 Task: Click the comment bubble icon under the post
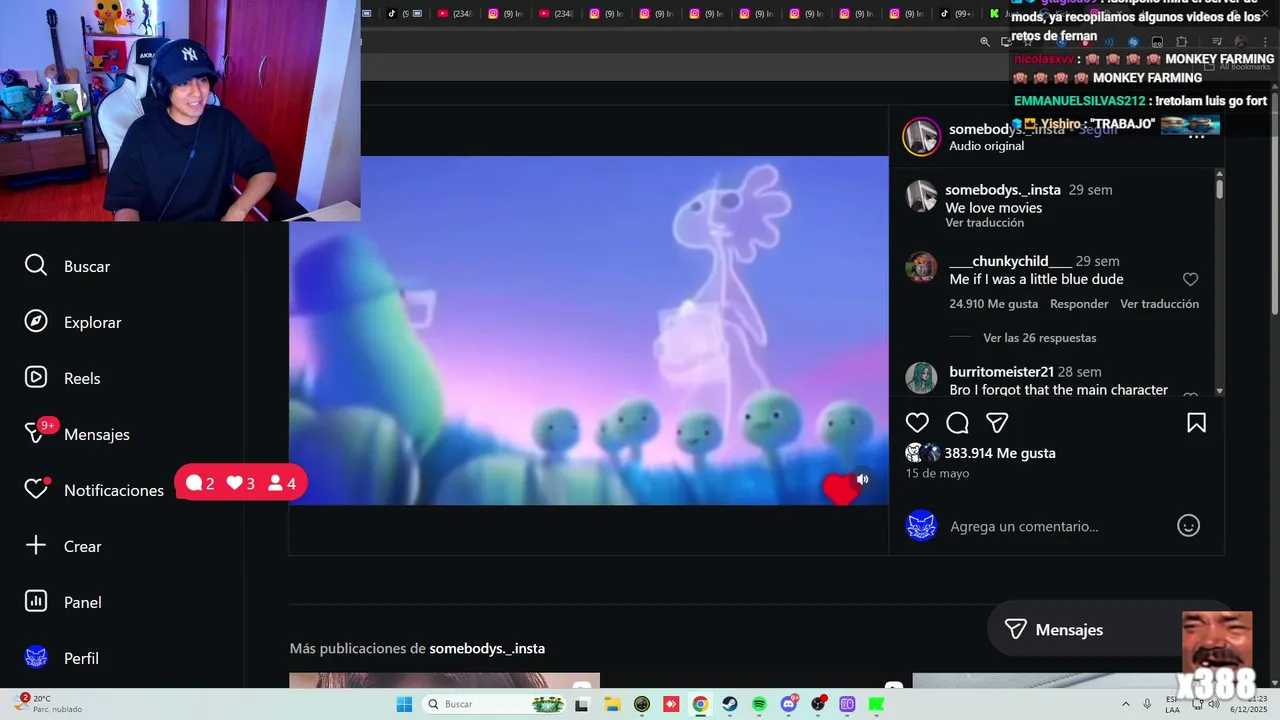957,422
